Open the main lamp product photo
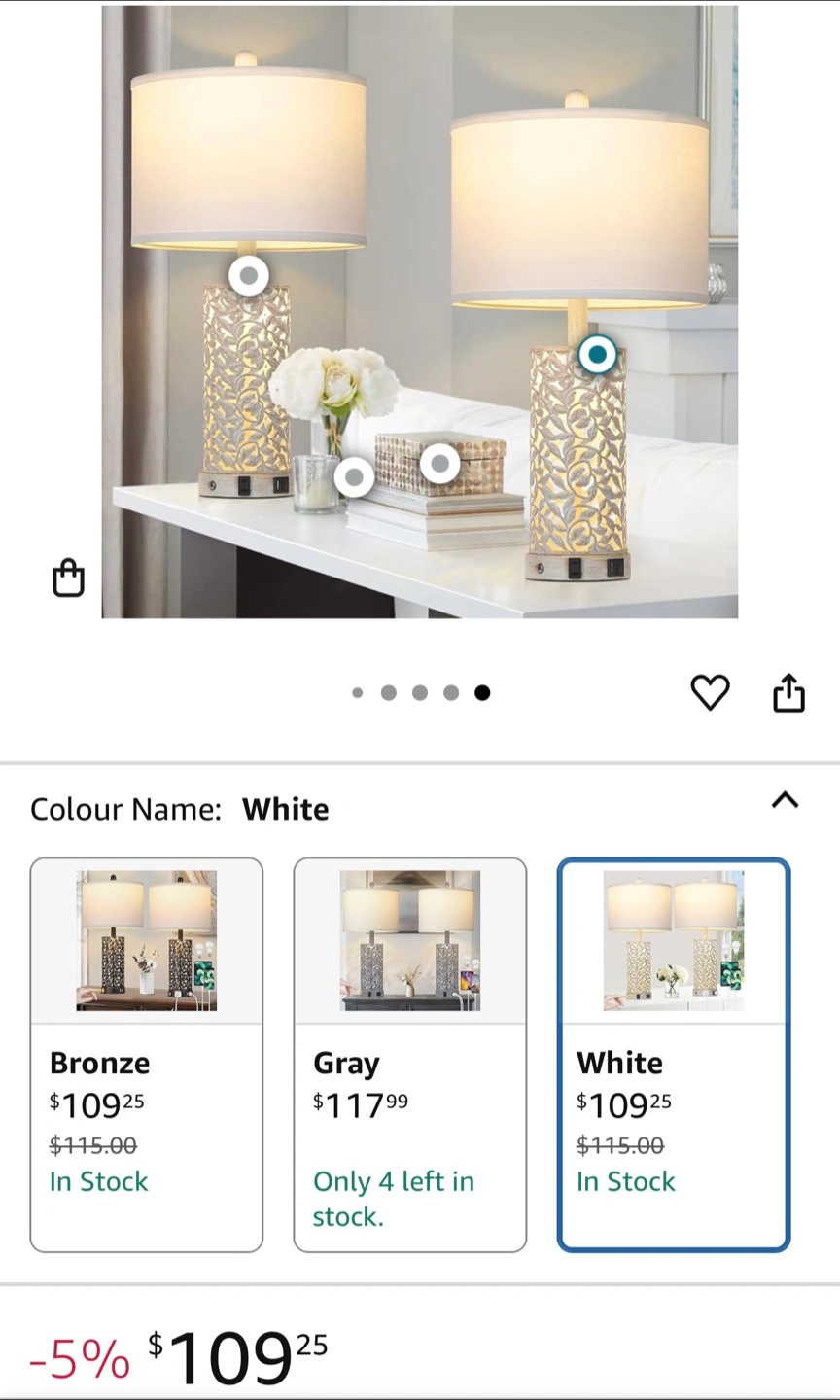Image resolution: width=840 pixels, height=1400 pixels. click(420, 311)
